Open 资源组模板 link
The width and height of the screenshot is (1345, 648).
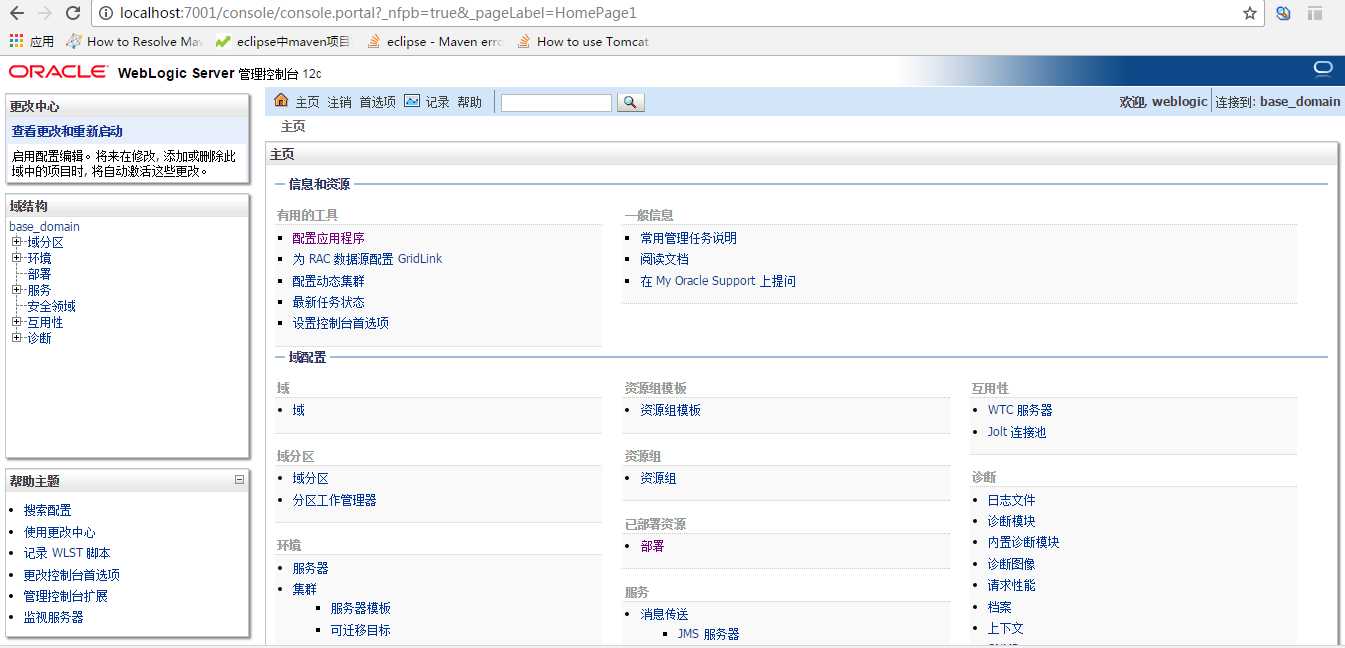[x=670, y=410]
